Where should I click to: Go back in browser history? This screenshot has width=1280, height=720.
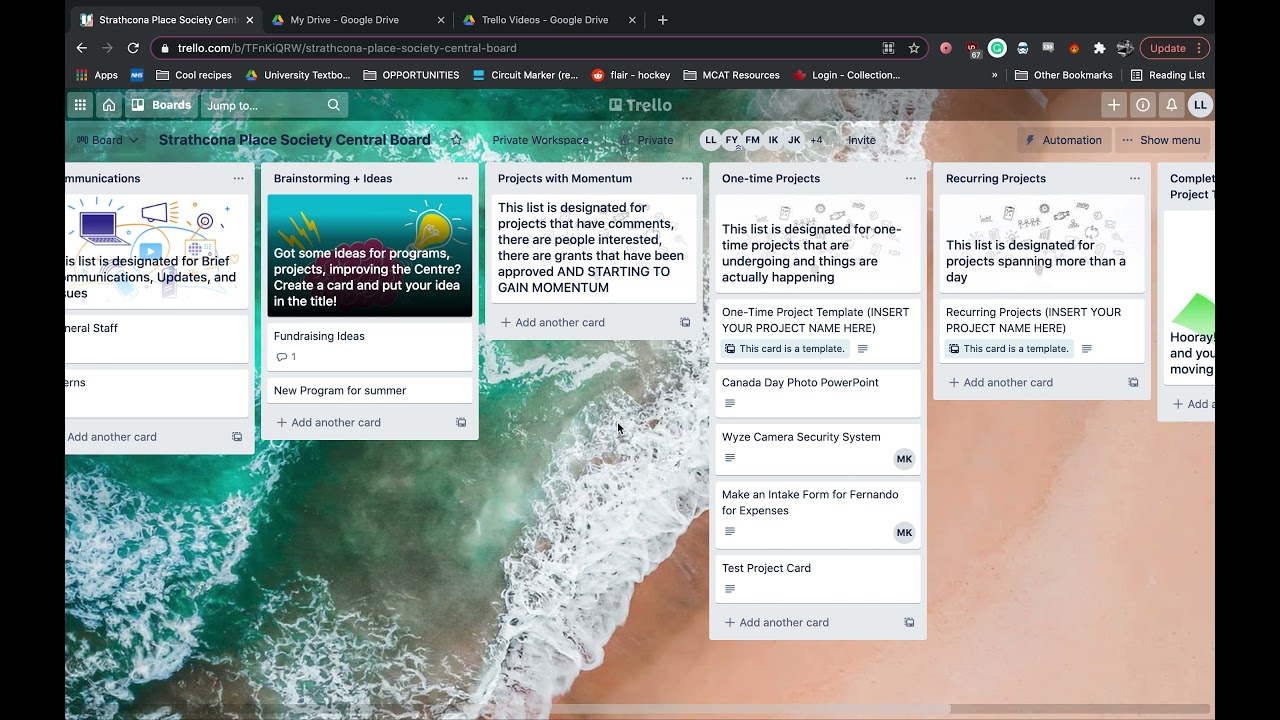click(82, 48)
